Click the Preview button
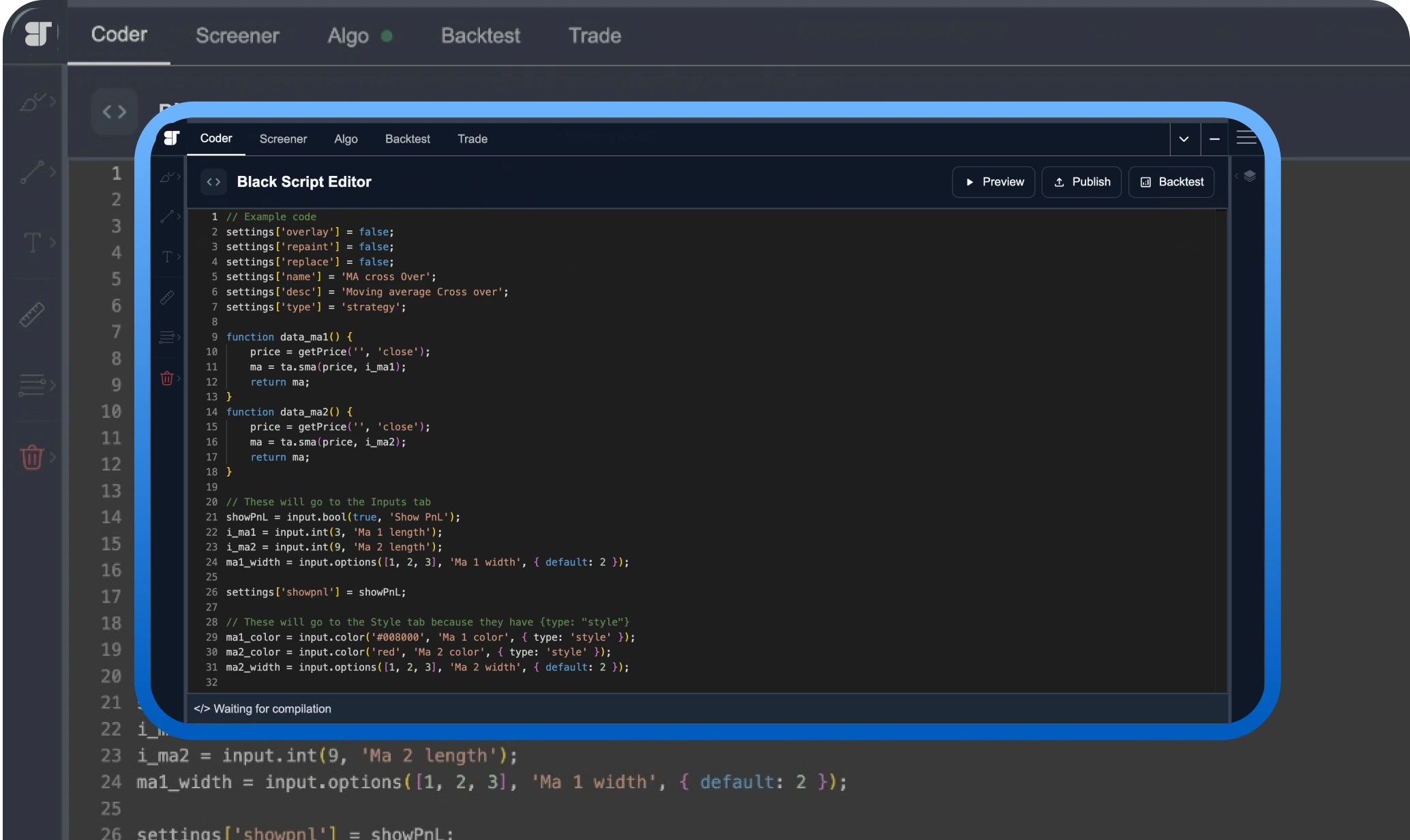 click(993, 182)
